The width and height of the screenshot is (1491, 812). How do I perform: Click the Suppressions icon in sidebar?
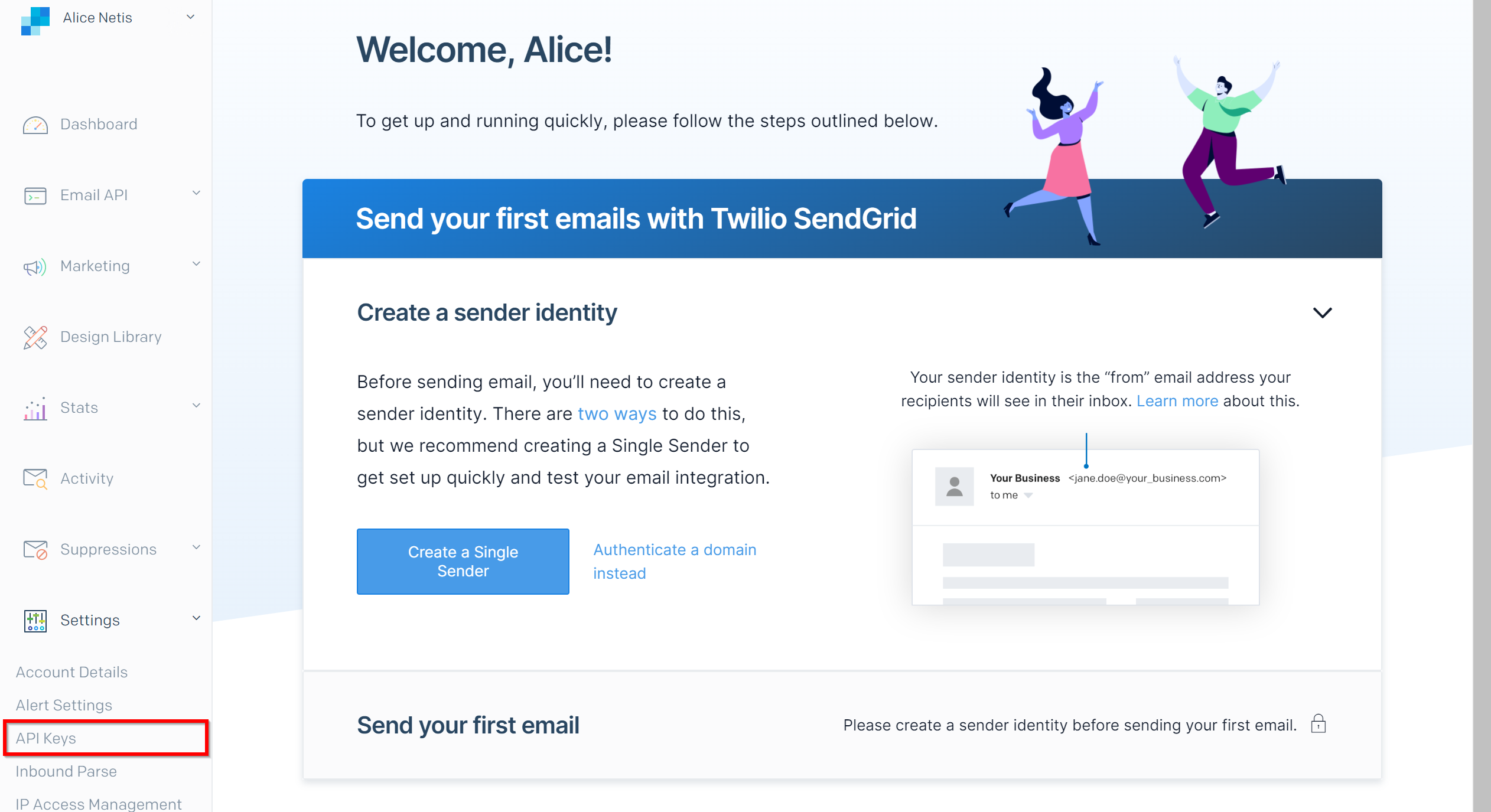click(x=35, y=549)
